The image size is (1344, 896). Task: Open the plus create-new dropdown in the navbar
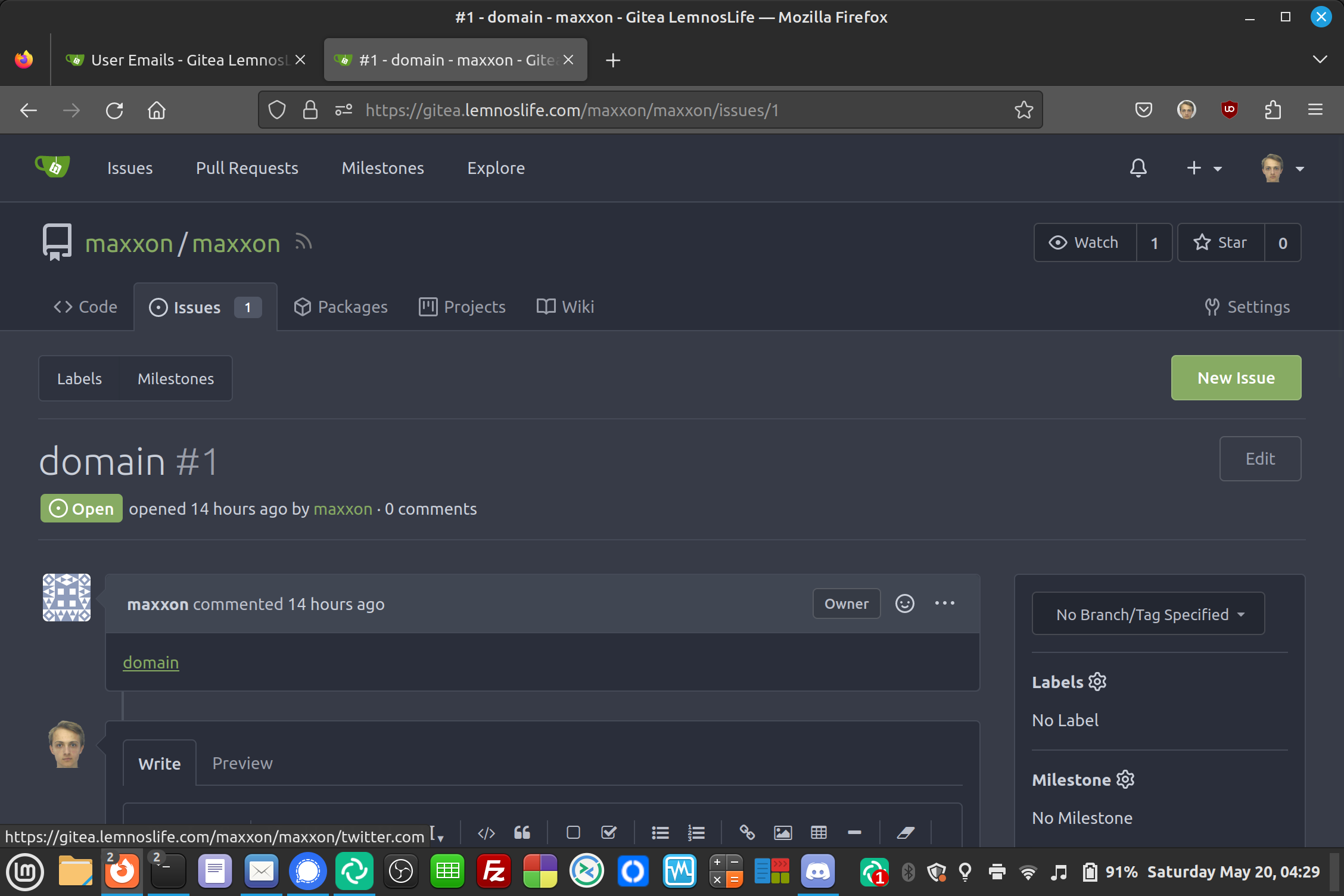[1203, 168]
